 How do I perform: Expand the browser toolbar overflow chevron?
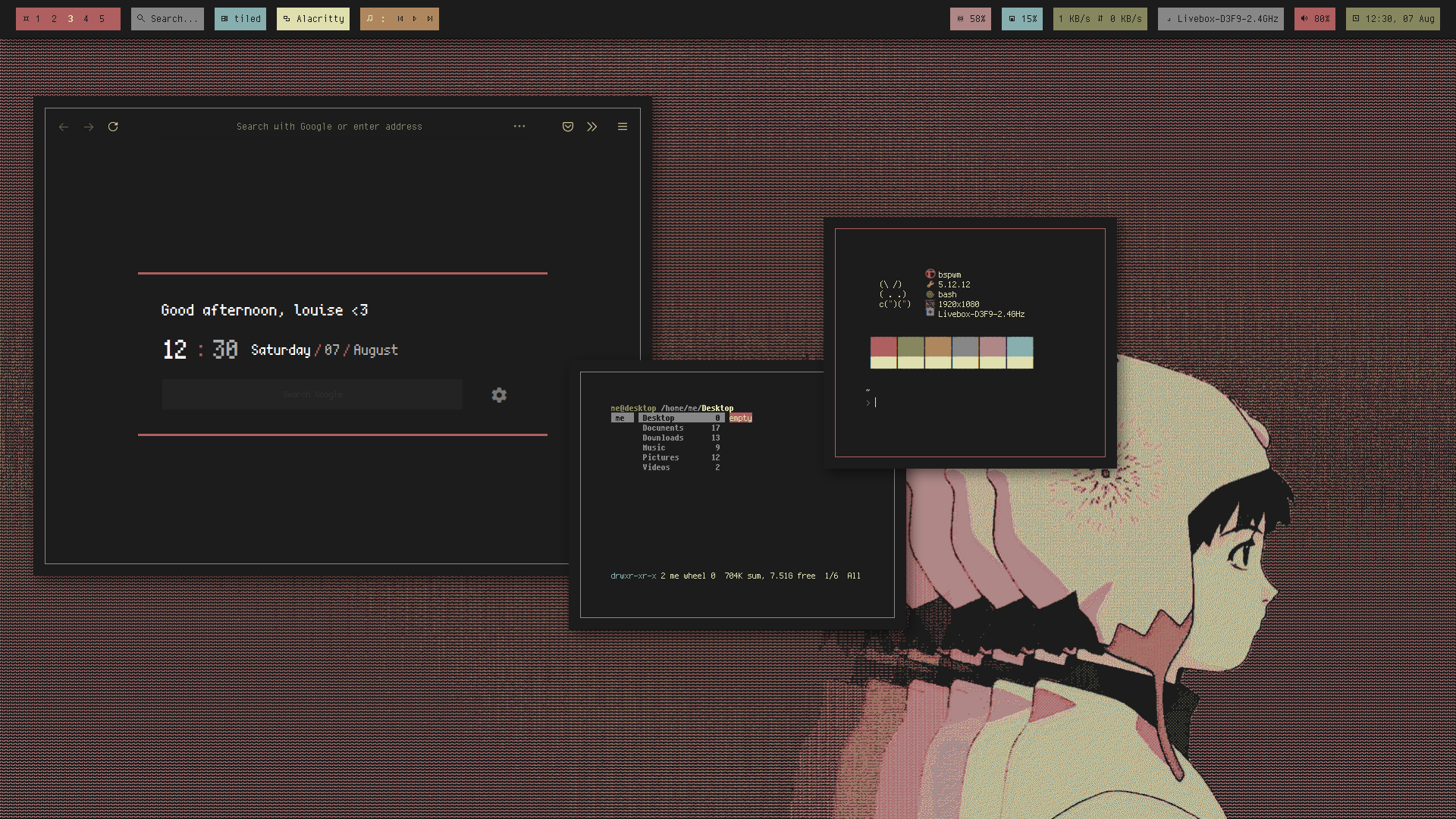(592, 127)
